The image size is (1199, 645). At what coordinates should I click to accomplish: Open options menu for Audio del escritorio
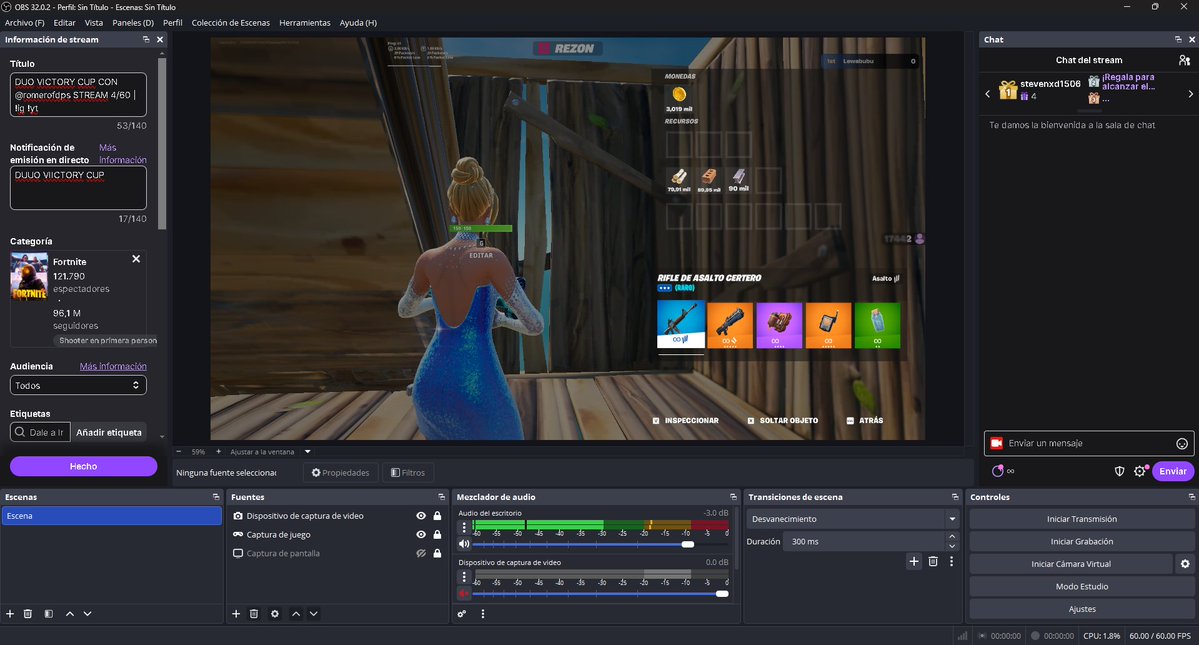click(463, 527)
